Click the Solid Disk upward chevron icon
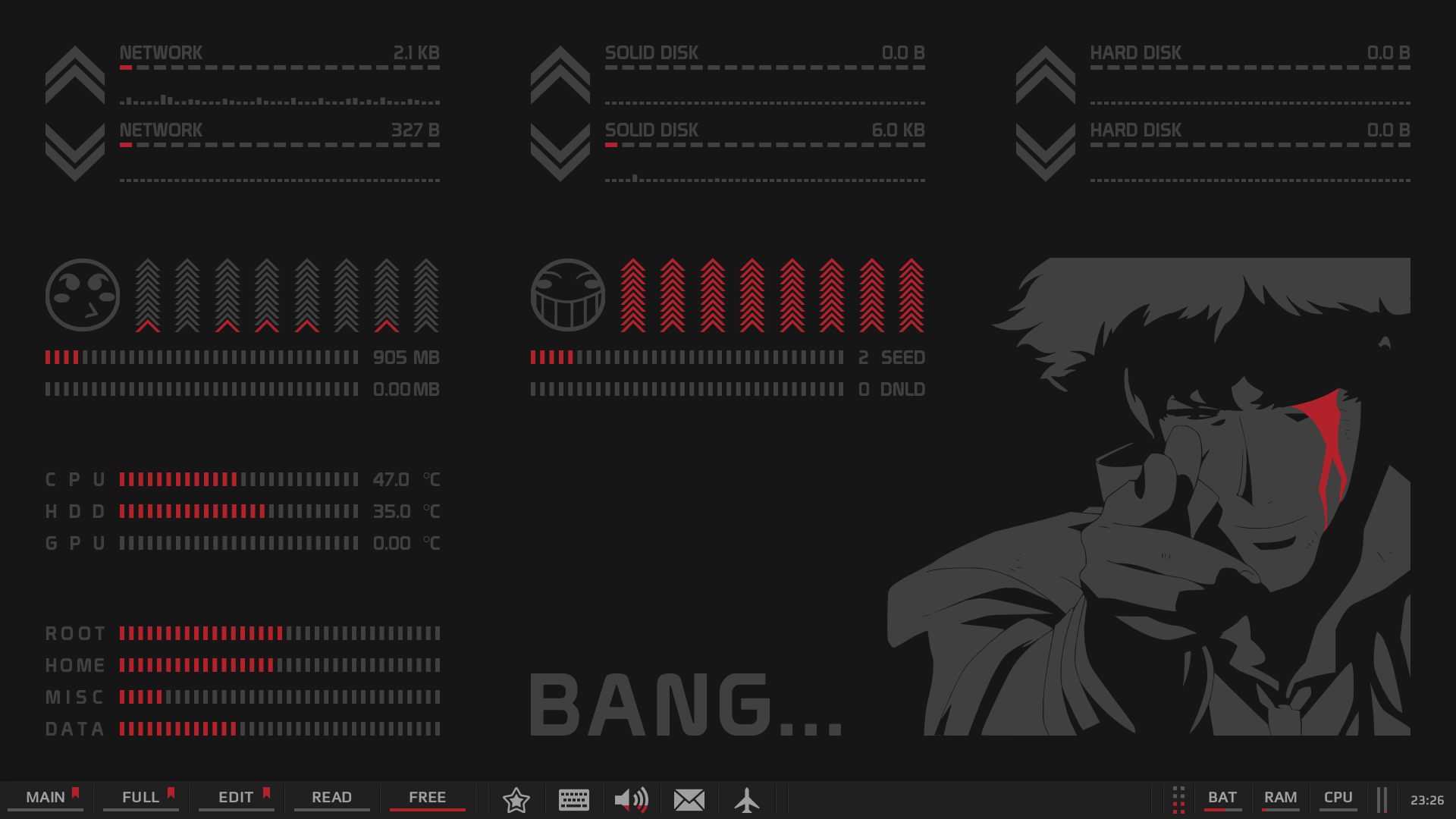 coord(560,74)
